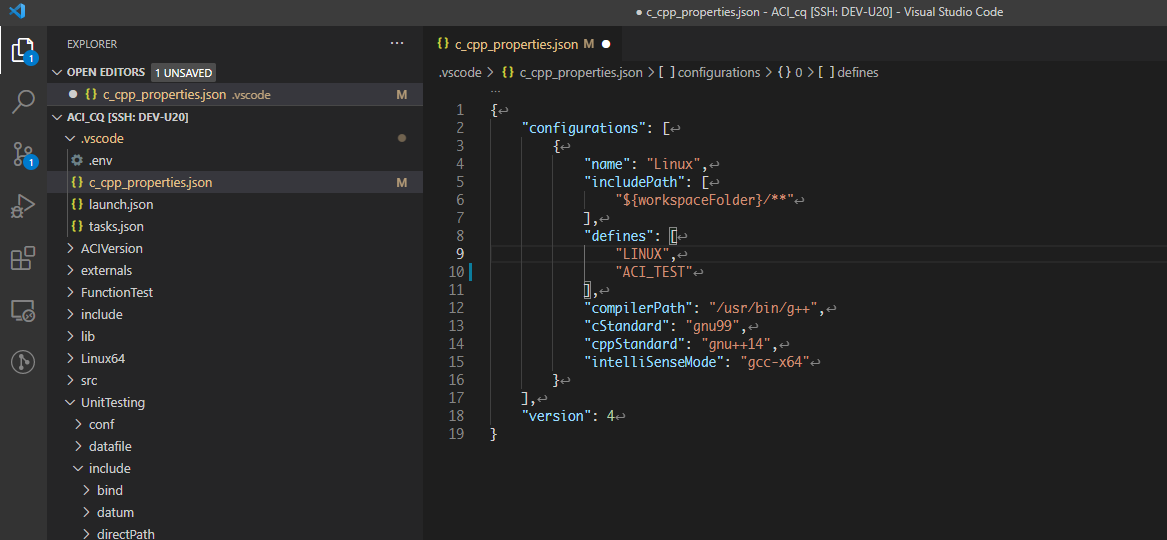Collapse the include folder under UnitTesting

(78, 469)
